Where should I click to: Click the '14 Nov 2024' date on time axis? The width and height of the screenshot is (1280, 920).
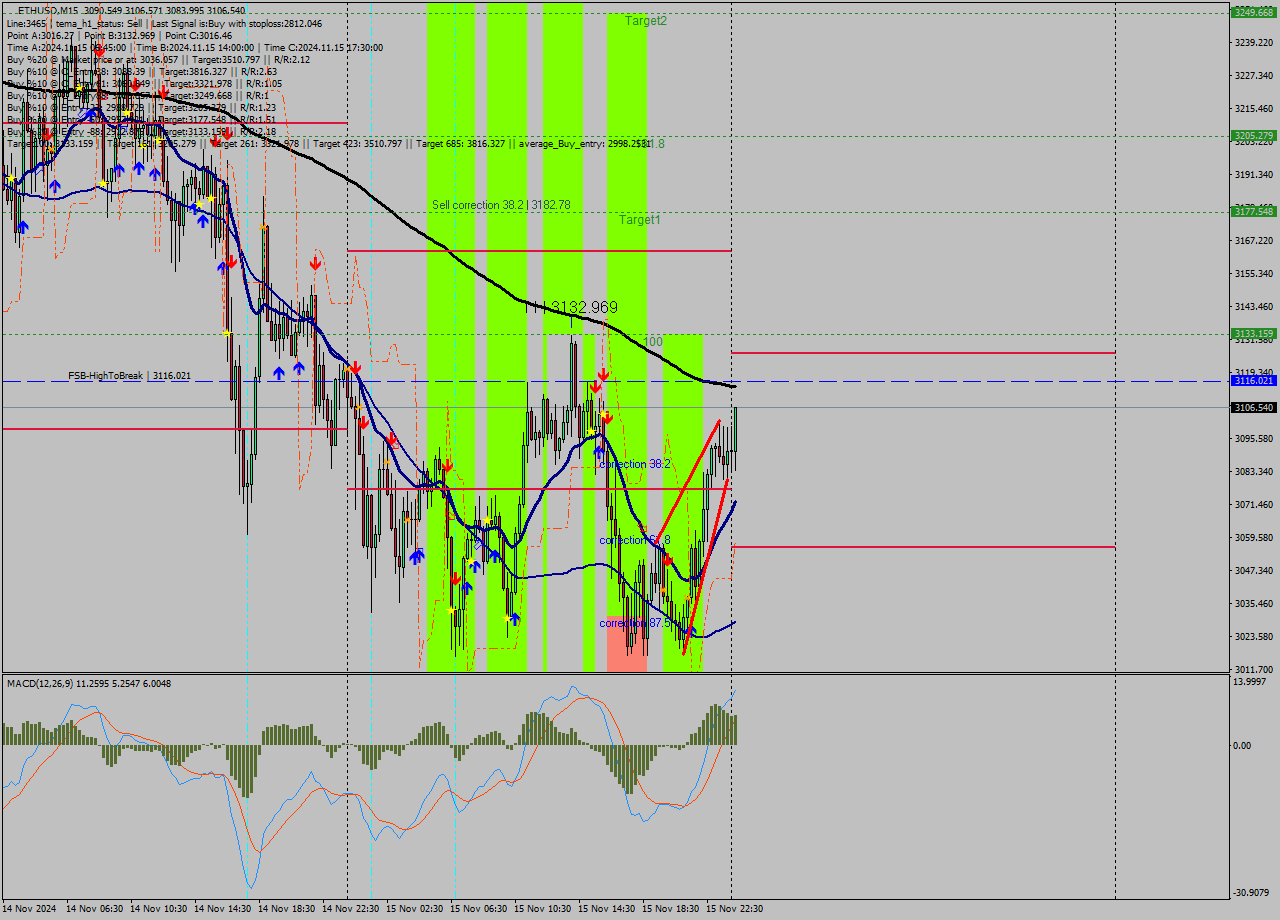(30, 909)
